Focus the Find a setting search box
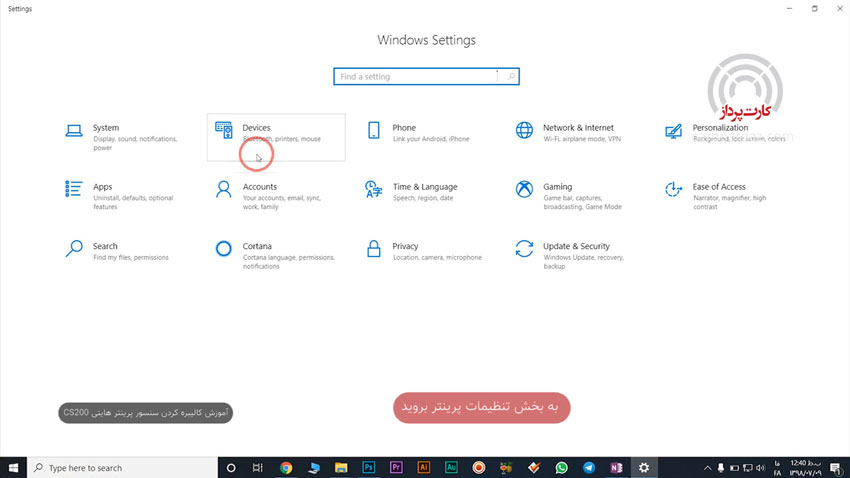 click(426, 76)
